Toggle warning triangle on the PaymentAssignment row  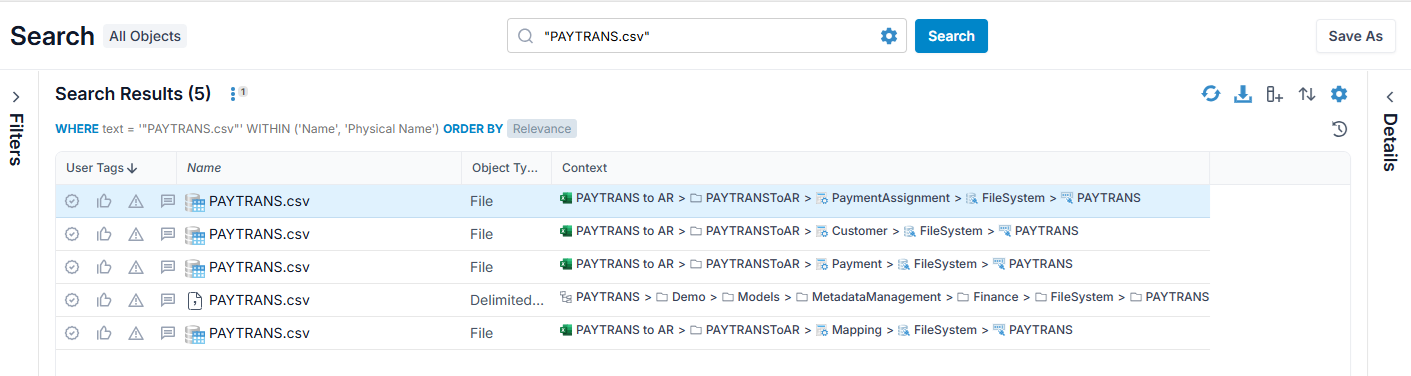pos(136,201)
